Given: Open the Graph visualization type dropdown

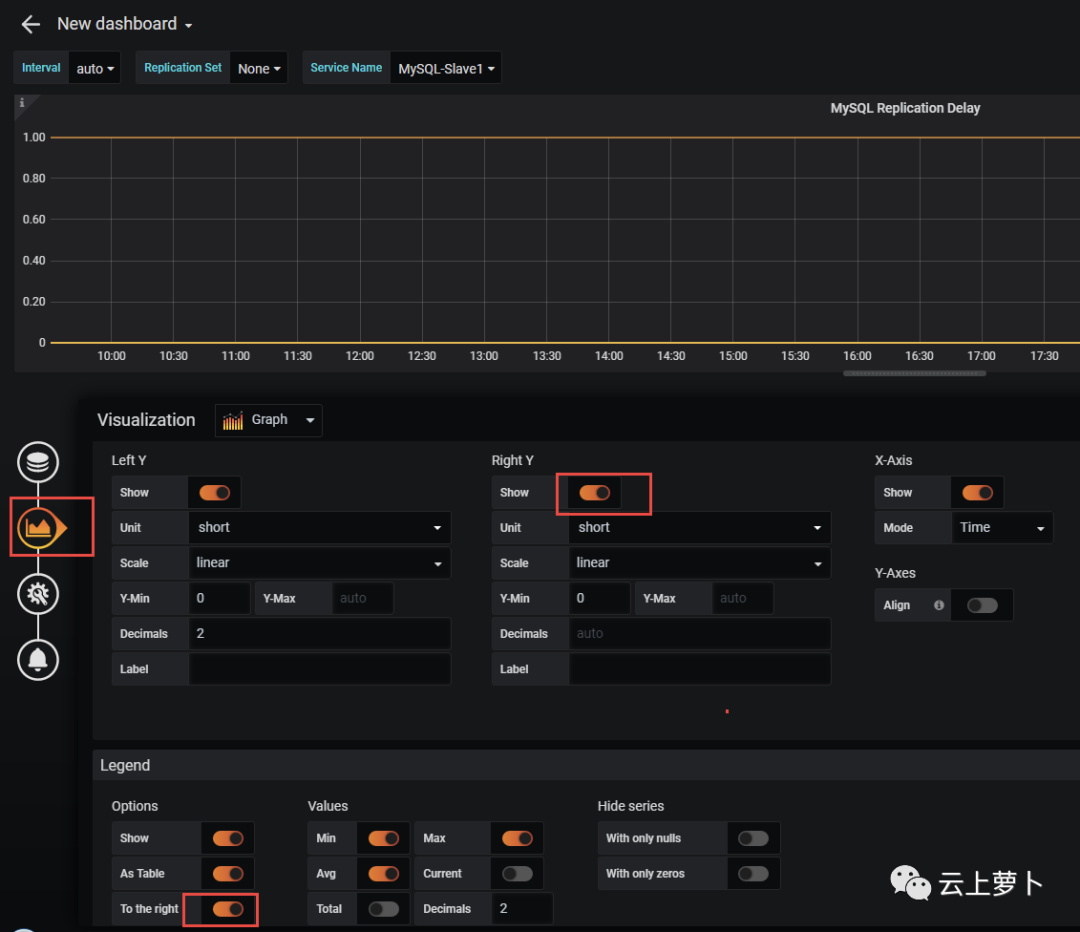Looking at the screenshot, I should (269, 420).
